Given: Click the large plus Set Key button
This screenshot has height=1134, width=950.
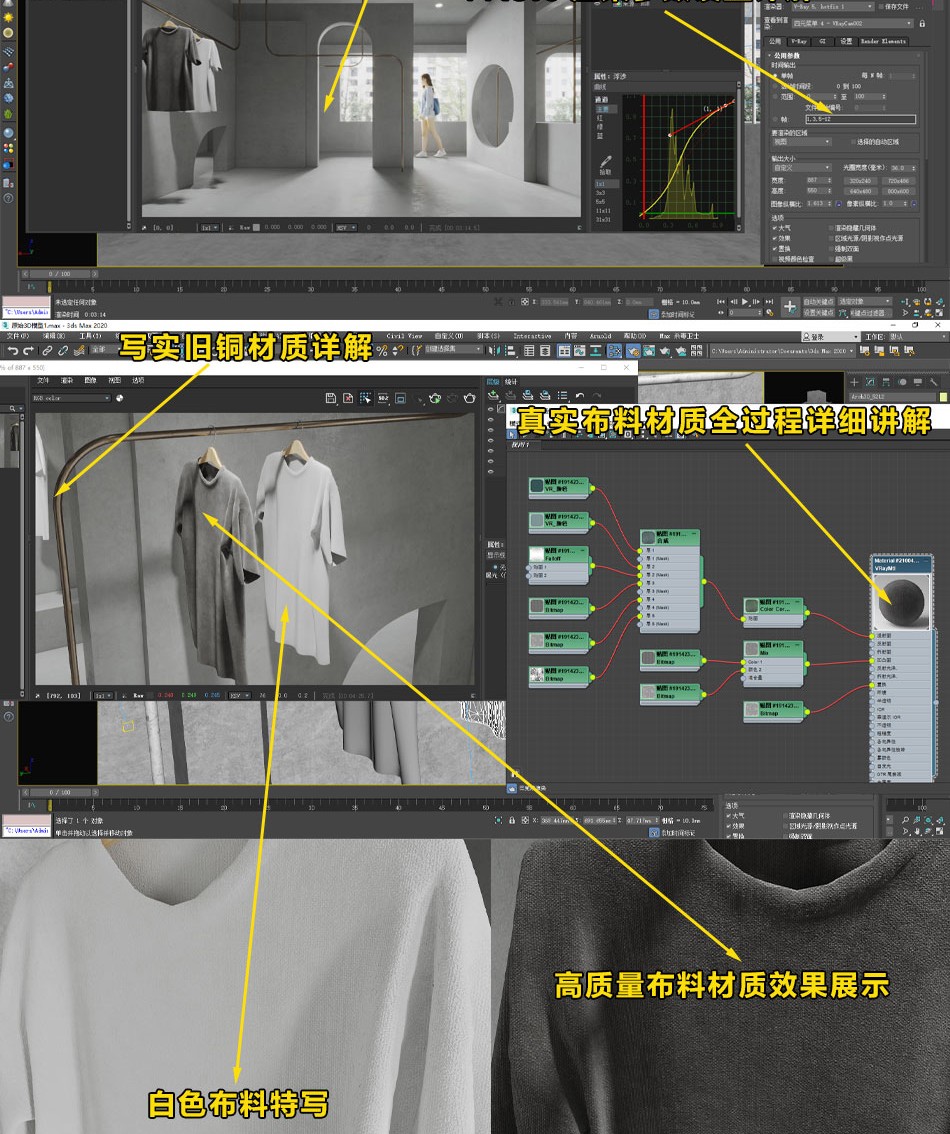Looking at the screenshot, I should pyautogui.click(x=789, y=307).
